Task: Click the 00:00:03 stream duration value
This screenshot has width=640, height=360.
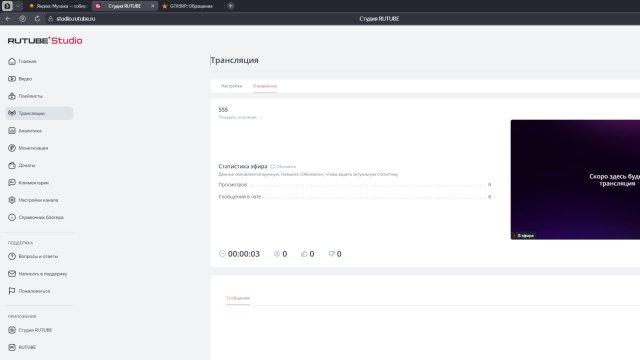Action: pos(244,254)
